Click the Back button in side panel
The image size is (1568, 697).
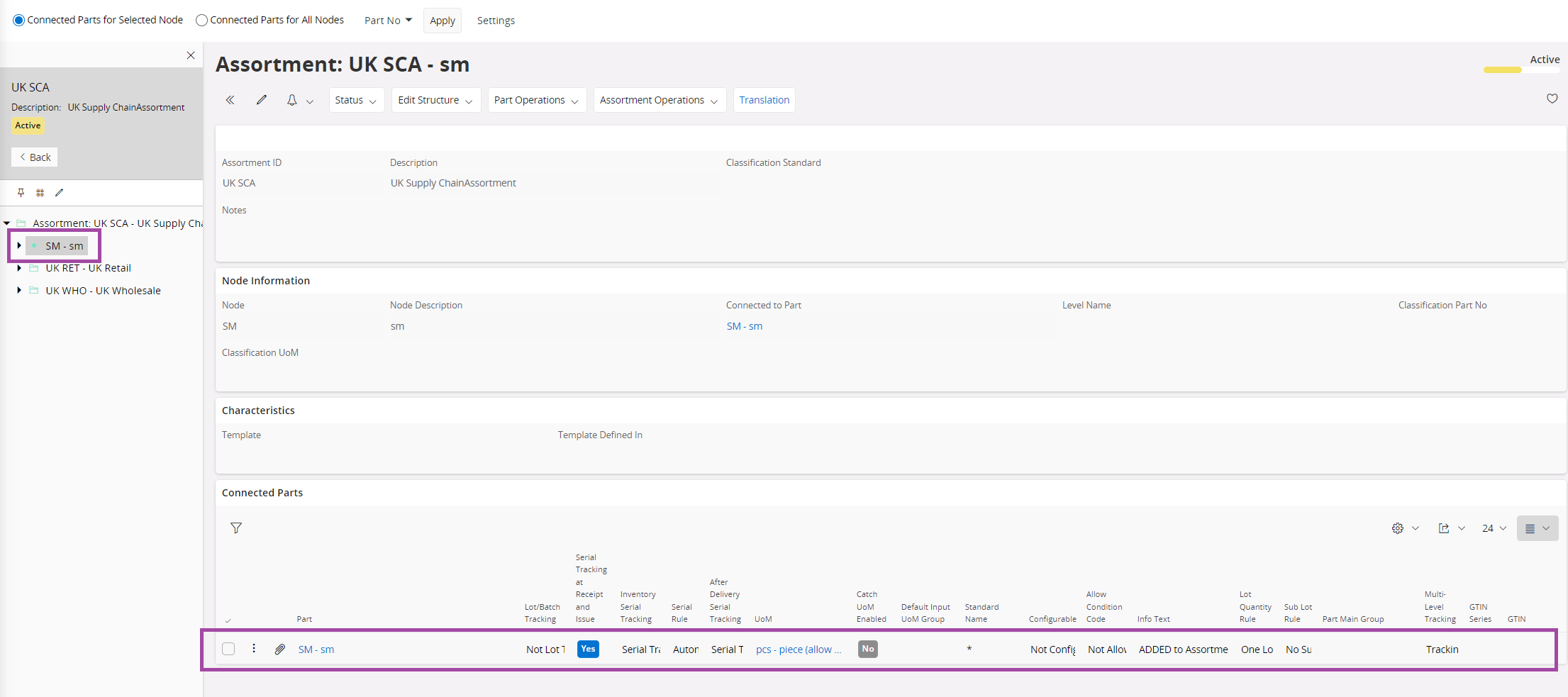pyautogui.click(x=35, y=157)
